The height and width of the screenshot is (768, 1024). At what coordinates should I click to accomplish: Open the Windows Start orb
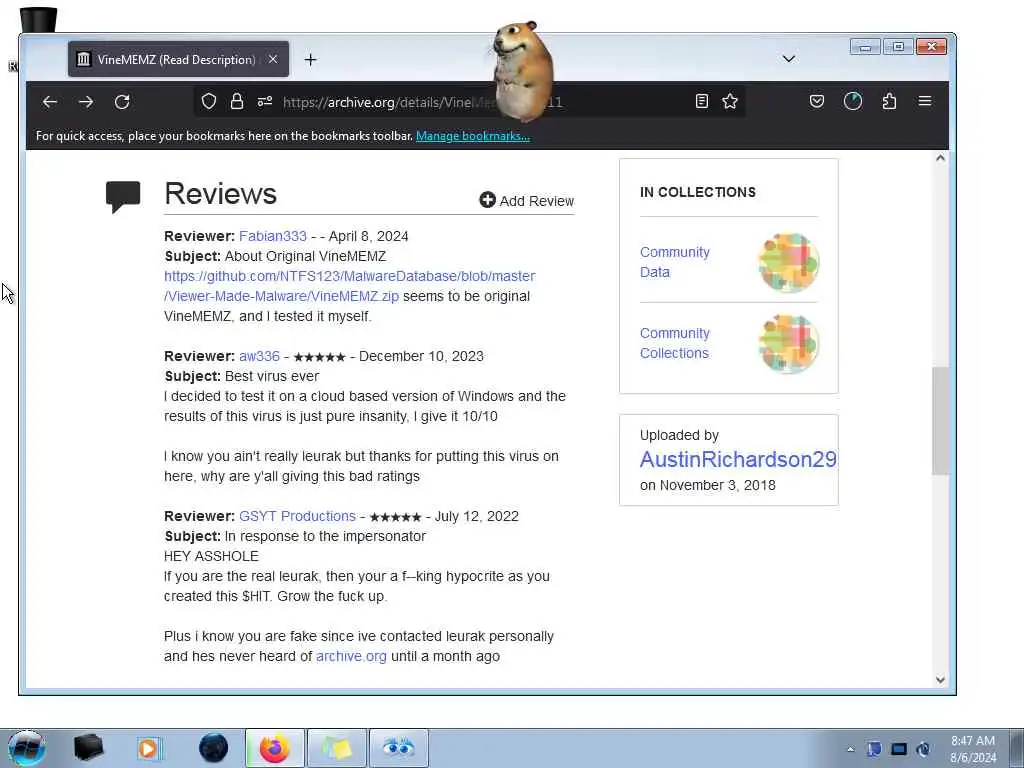pos(27,748)
